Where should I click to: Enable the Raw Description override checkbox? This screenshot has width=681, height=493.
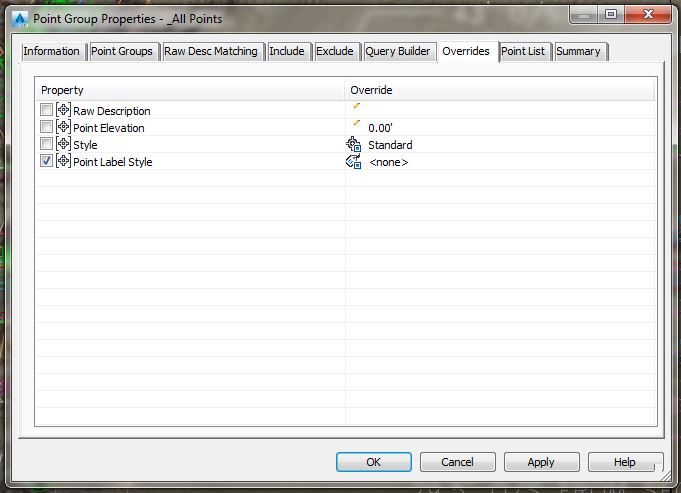[46, 110]
